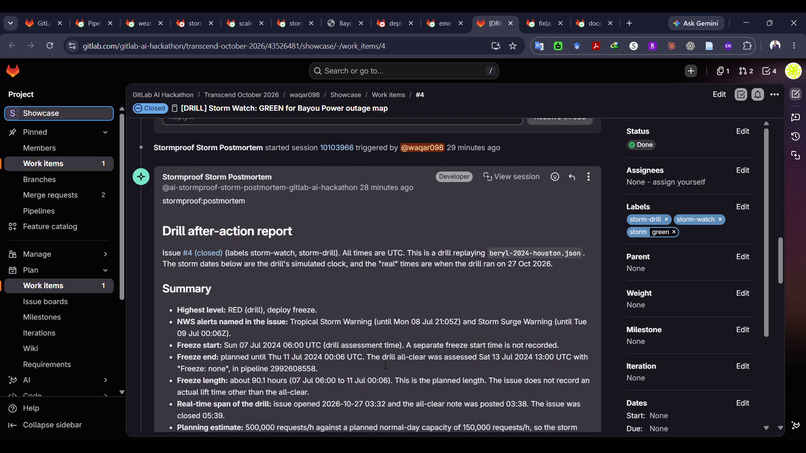The width and height of the screenshot is (806, 453).
Task: Remove the storm green label
Action: click(674, 232)
